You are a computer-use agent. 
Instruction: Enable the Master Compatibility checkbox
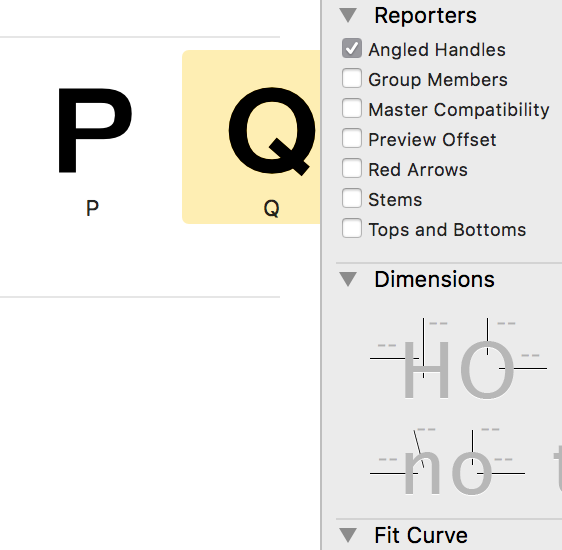tap(352, 108)
